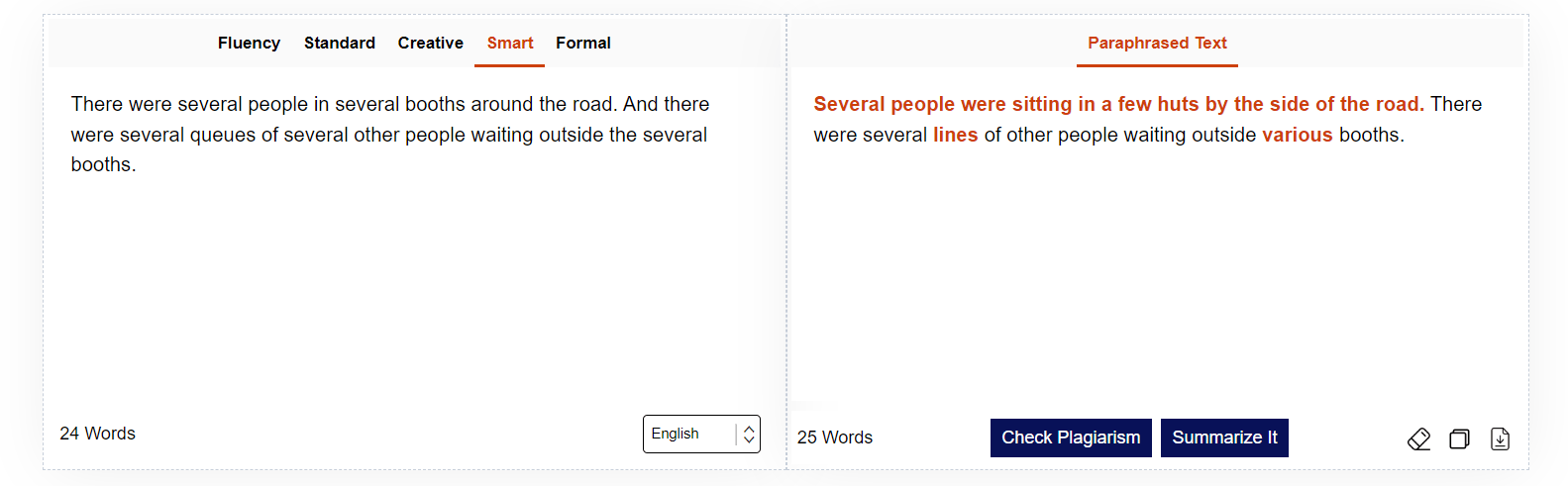The height and width of the screenshot is (486, 1568).
Task: Select the Standard mode tab
Action: coord(340,43)
